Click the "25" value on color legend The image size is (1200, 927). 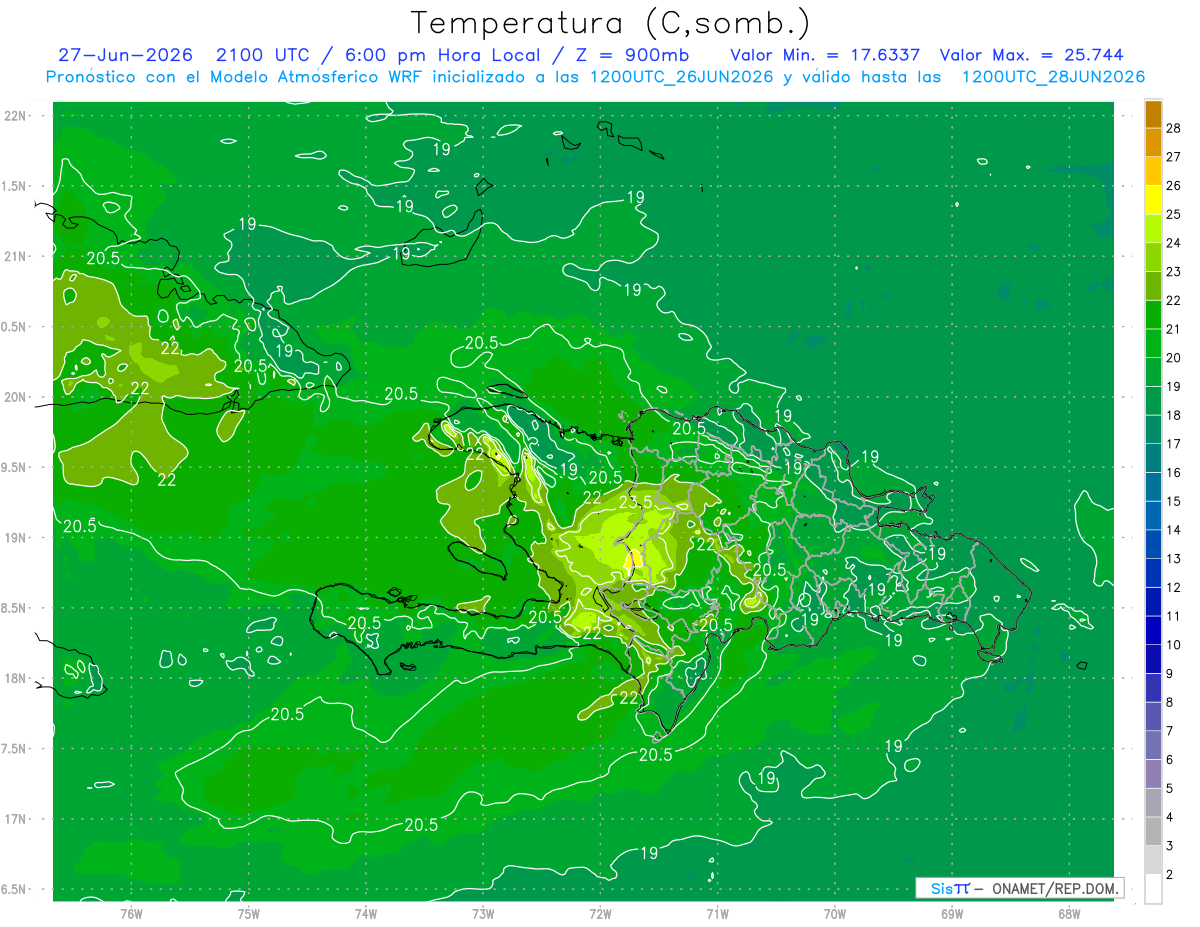(x=1174, y=214)
